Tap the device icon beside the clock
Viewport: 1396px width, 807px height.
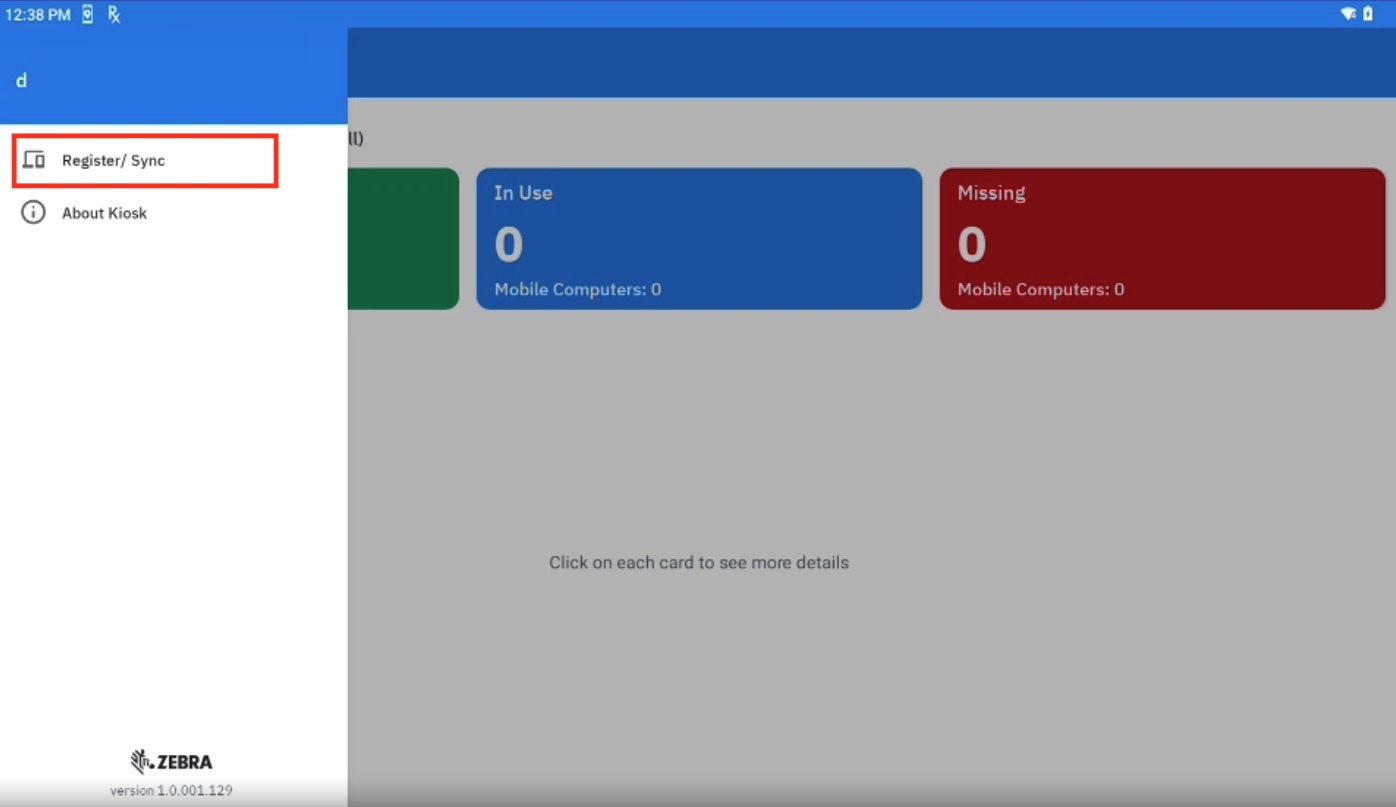pyautogui.click(x=88, y=14)
